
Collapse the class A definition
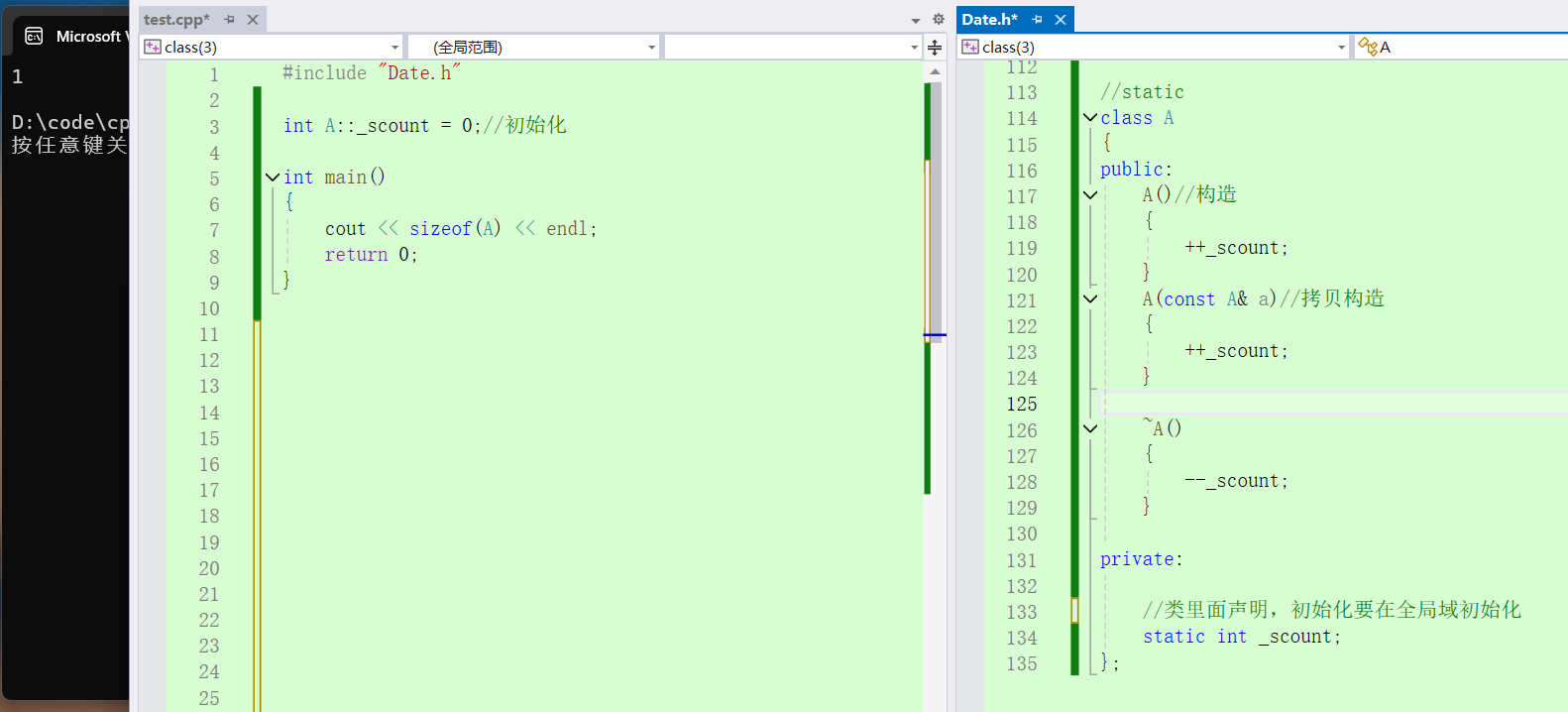pyautogui.click(x=1090, y=118)
